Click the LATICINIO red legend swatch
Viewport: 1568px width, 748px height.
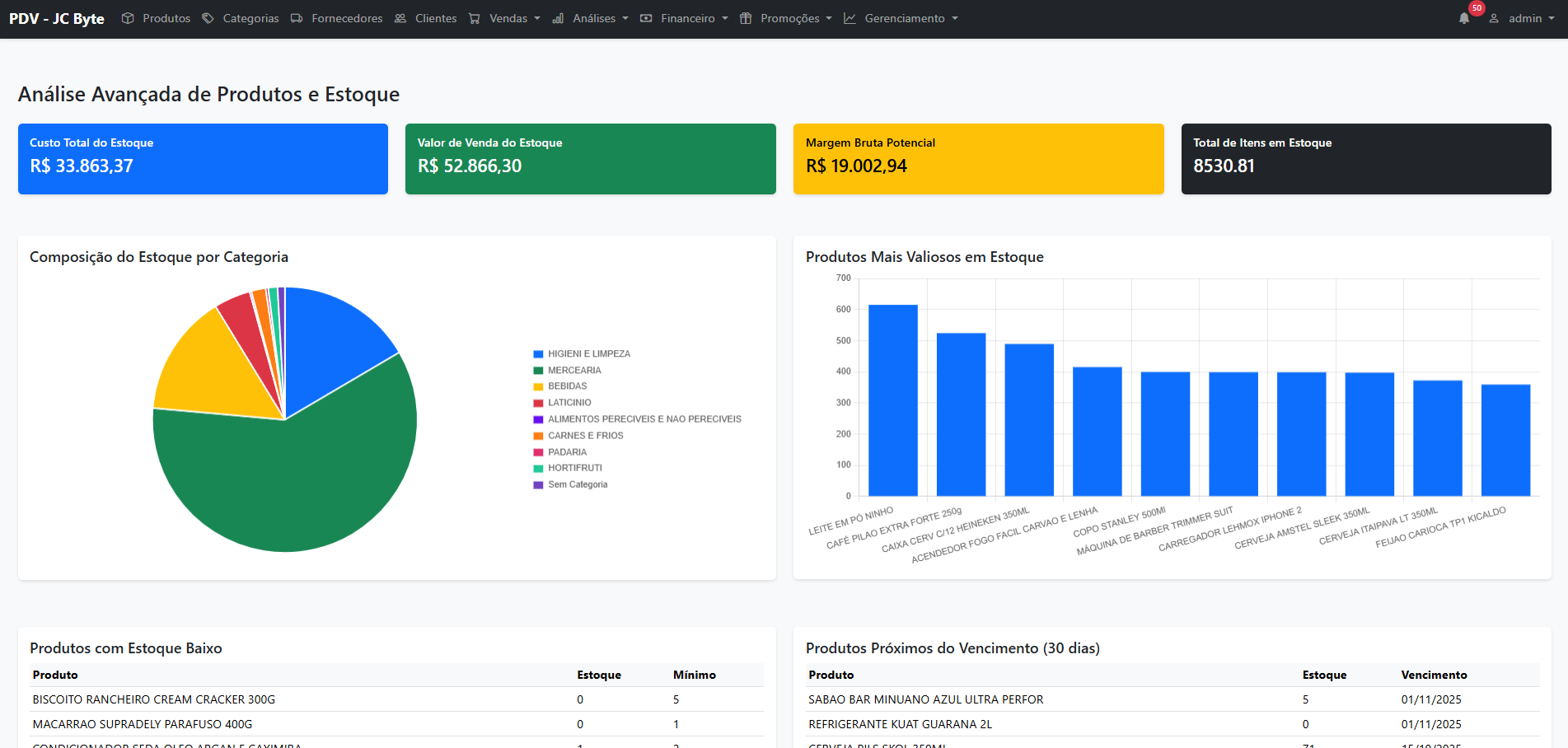coord(538,403)
